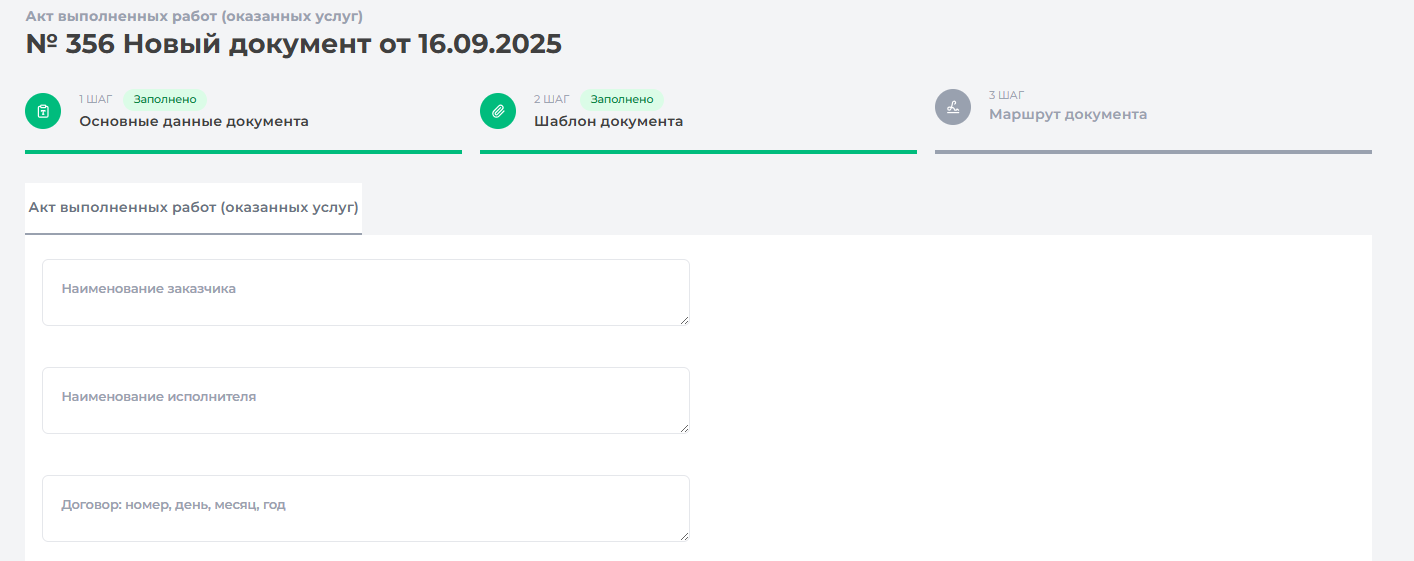Click the paperclip icon for step 2
This screenshot has width=1414, height=561.
pos(498,111)
